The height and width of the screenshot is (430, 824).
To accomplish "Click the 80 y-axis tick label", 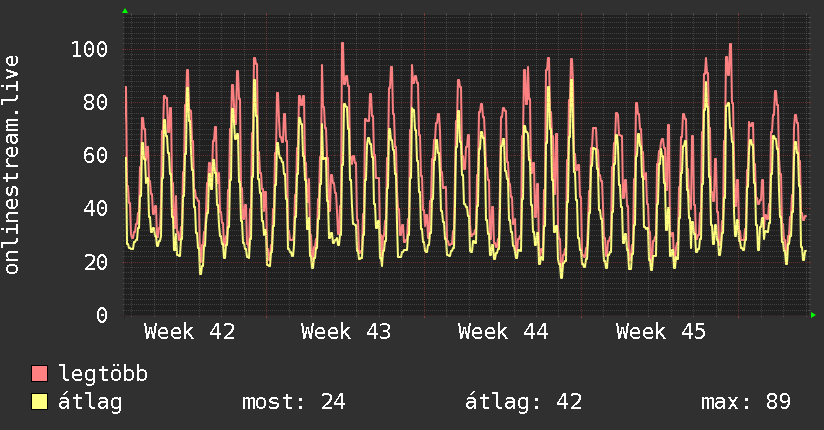I will [96, 103].
